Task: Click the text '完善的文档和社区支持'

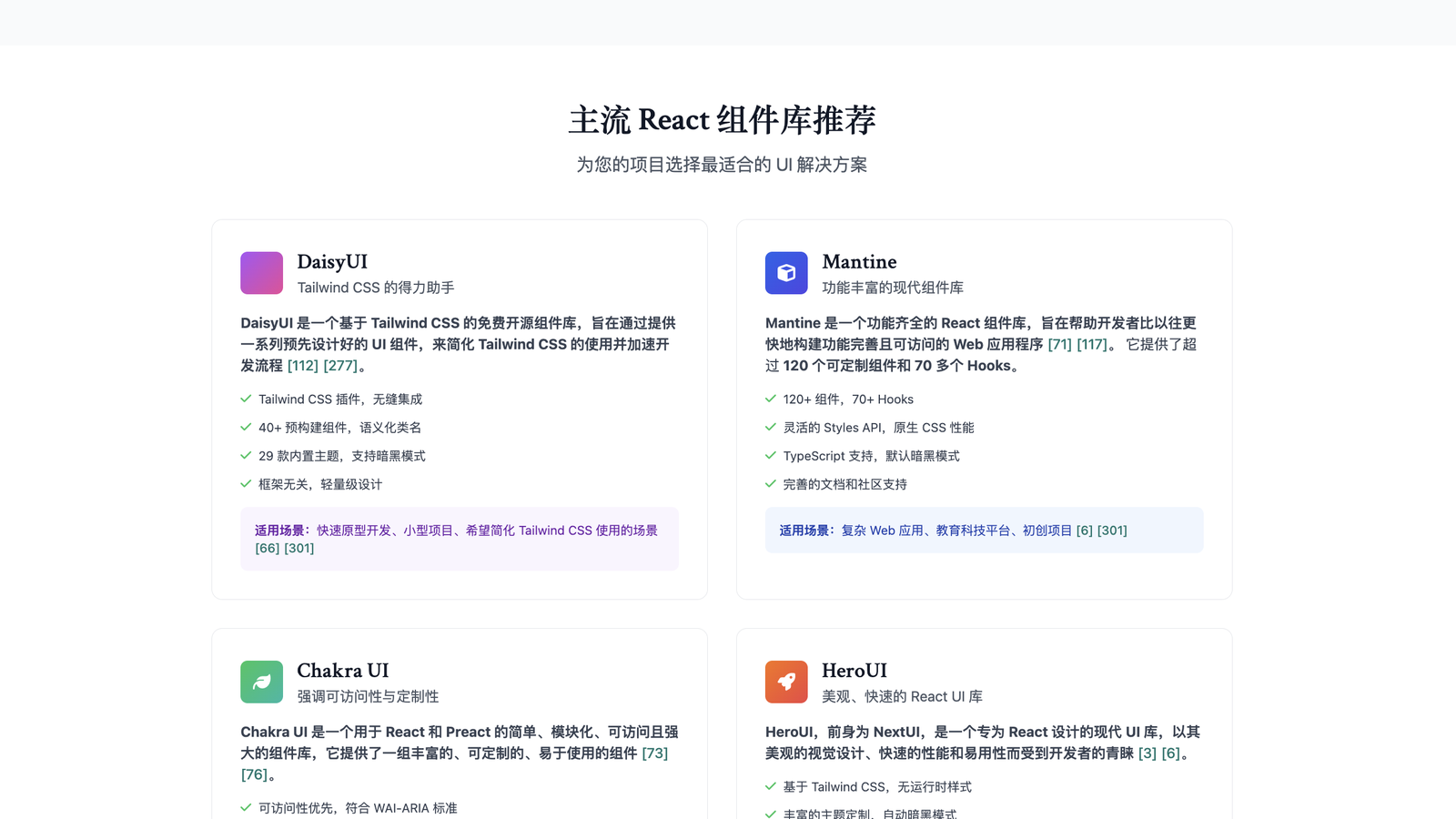Action: [x=845, y=484]
